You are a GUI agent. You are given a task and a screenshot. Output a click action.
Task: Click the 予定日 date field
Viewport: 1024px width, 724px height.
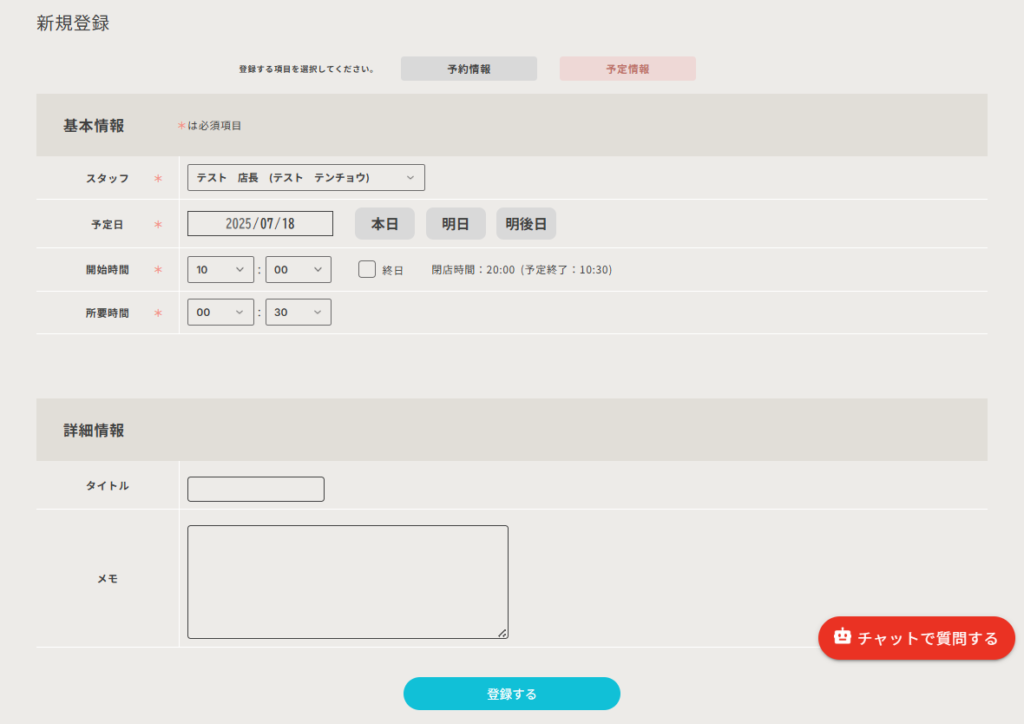[x=260, y=224]
